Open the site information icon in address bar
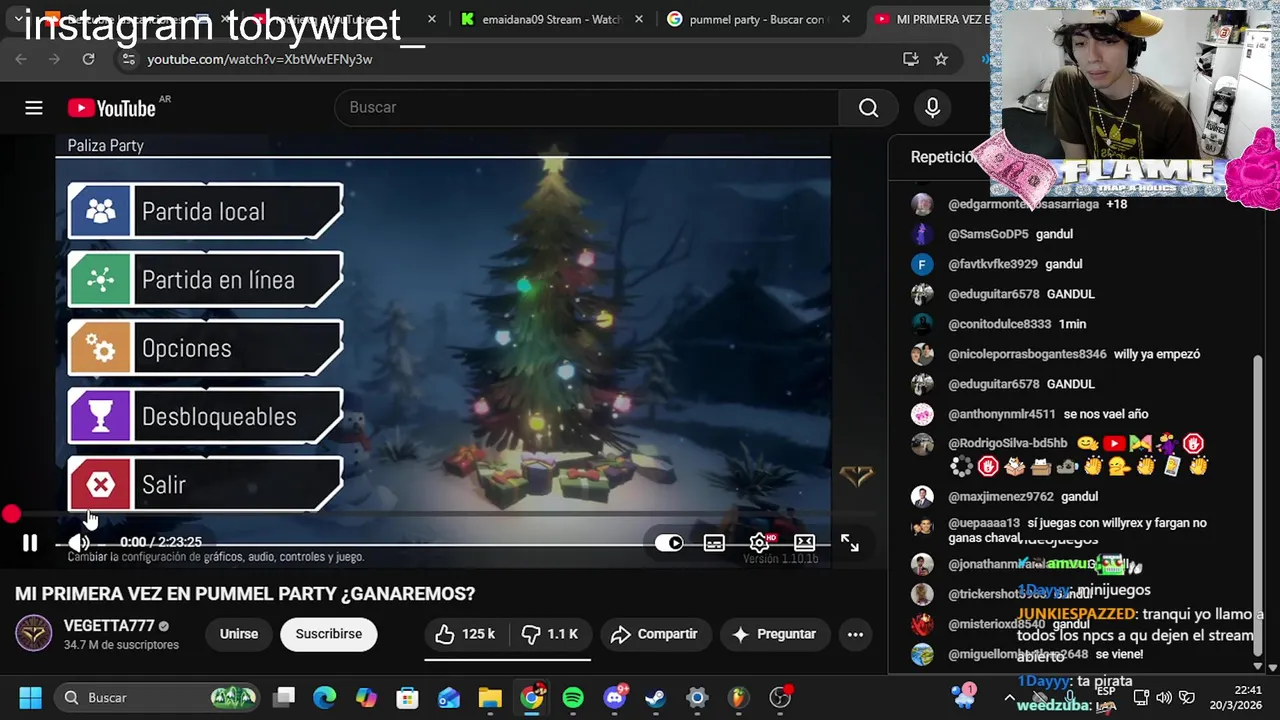This screenshot has height=720, width=1280. (127, 59)
